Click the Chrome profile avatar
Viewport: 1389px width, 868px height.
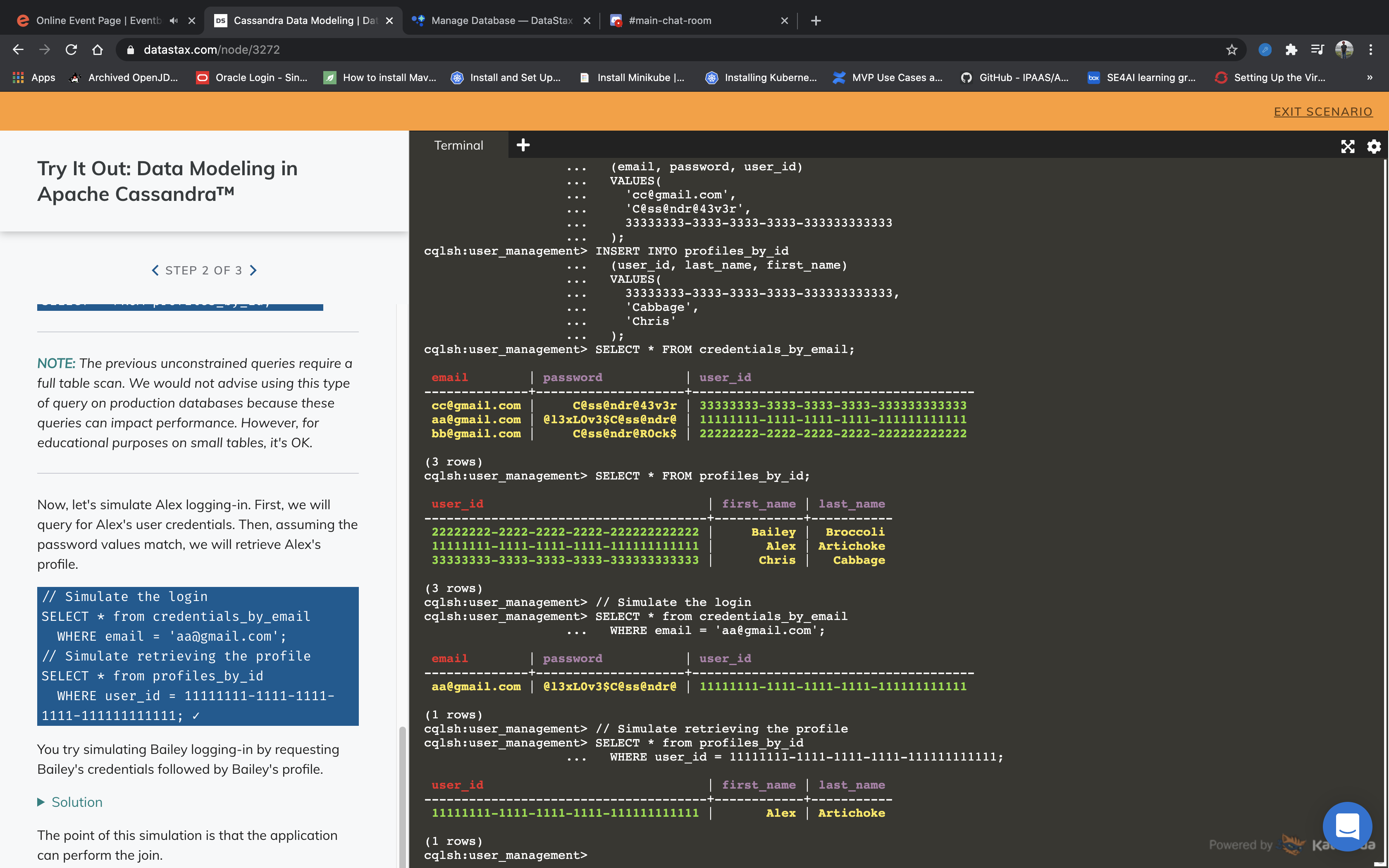tap(1344, 49)
